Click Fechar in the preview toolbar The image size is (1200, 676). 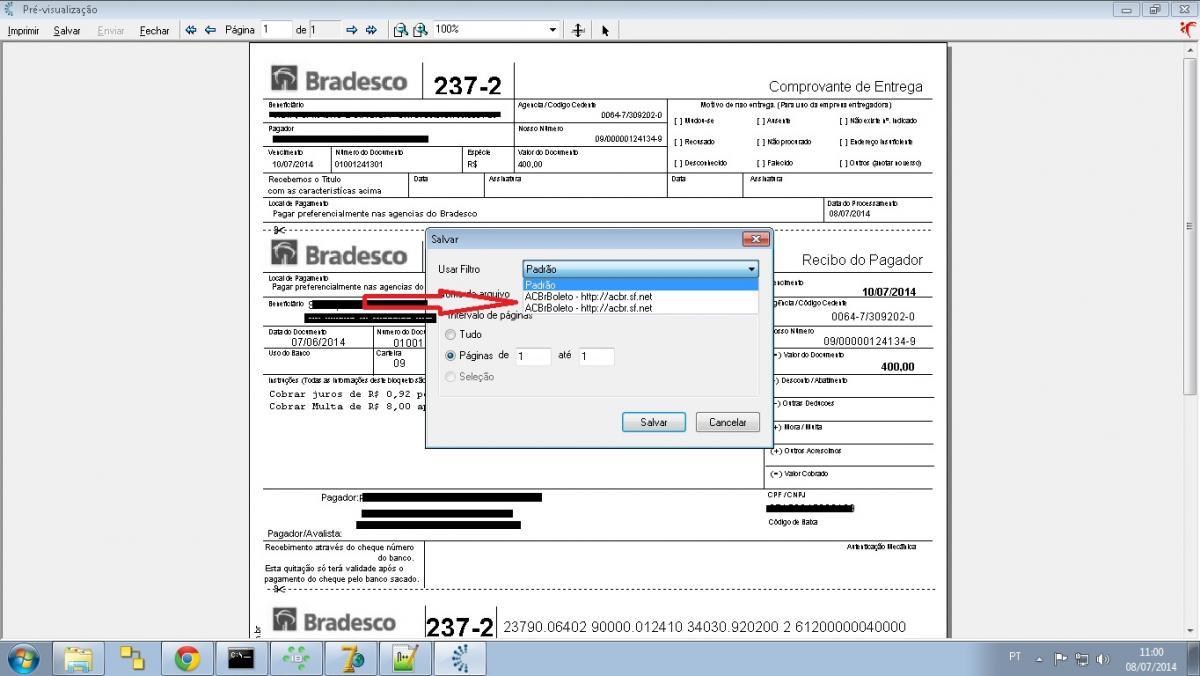coord(154,31)
